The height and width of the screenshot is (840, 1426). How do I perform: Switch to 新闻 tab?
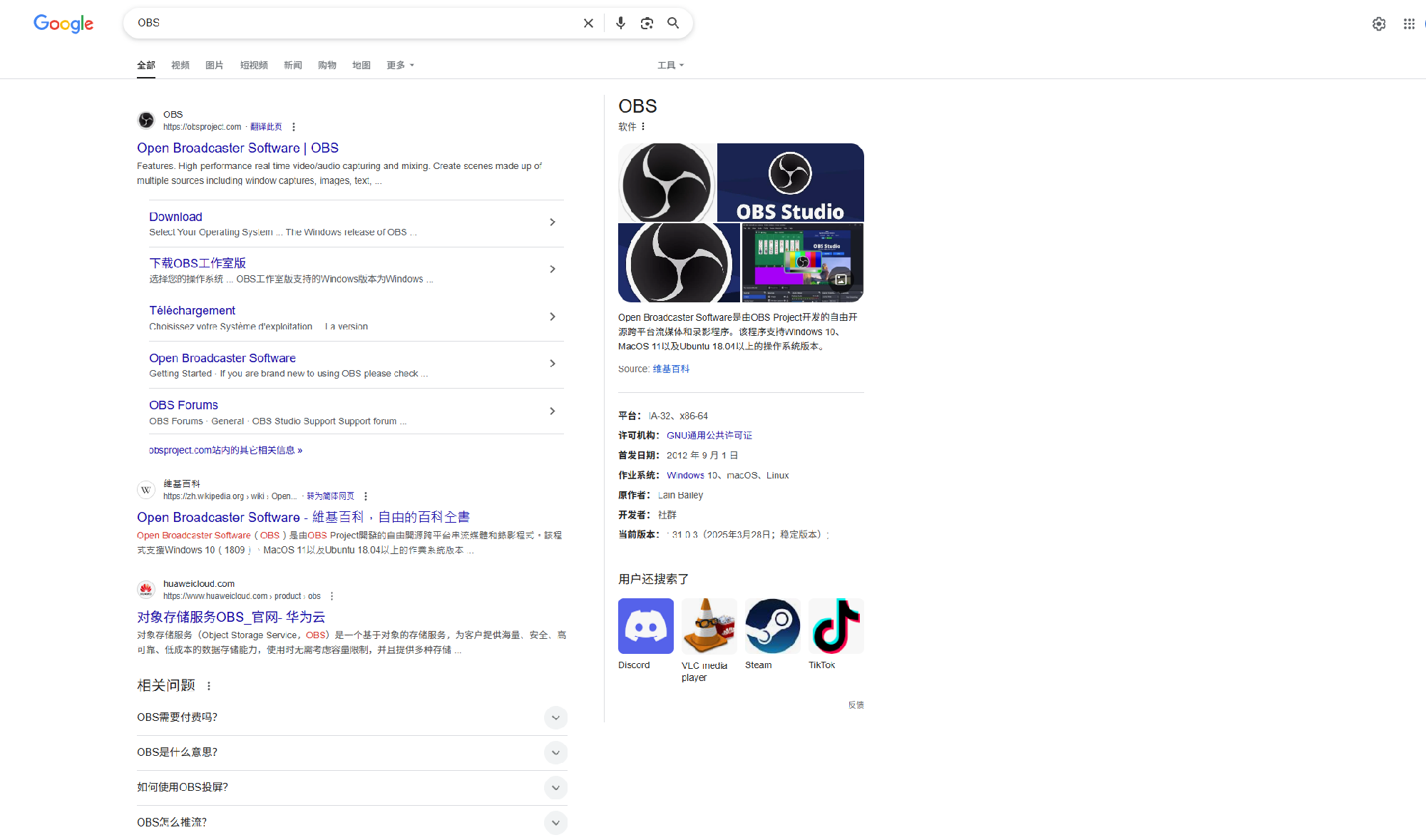293,65
